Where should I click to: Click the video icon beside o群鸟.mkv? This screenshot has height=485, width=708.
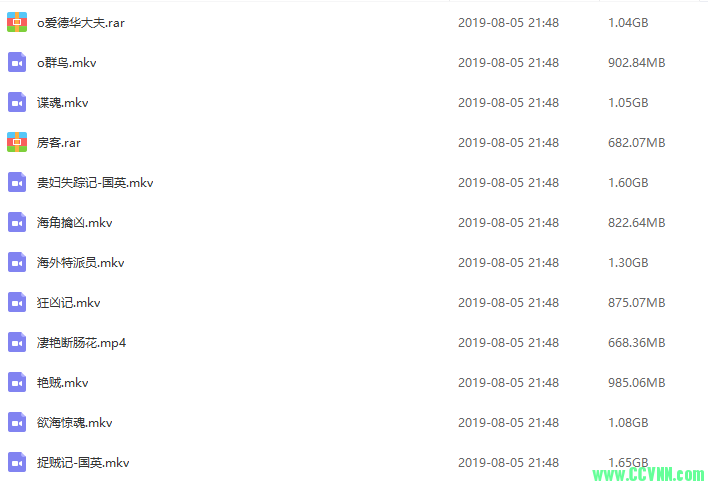[17, 62]
